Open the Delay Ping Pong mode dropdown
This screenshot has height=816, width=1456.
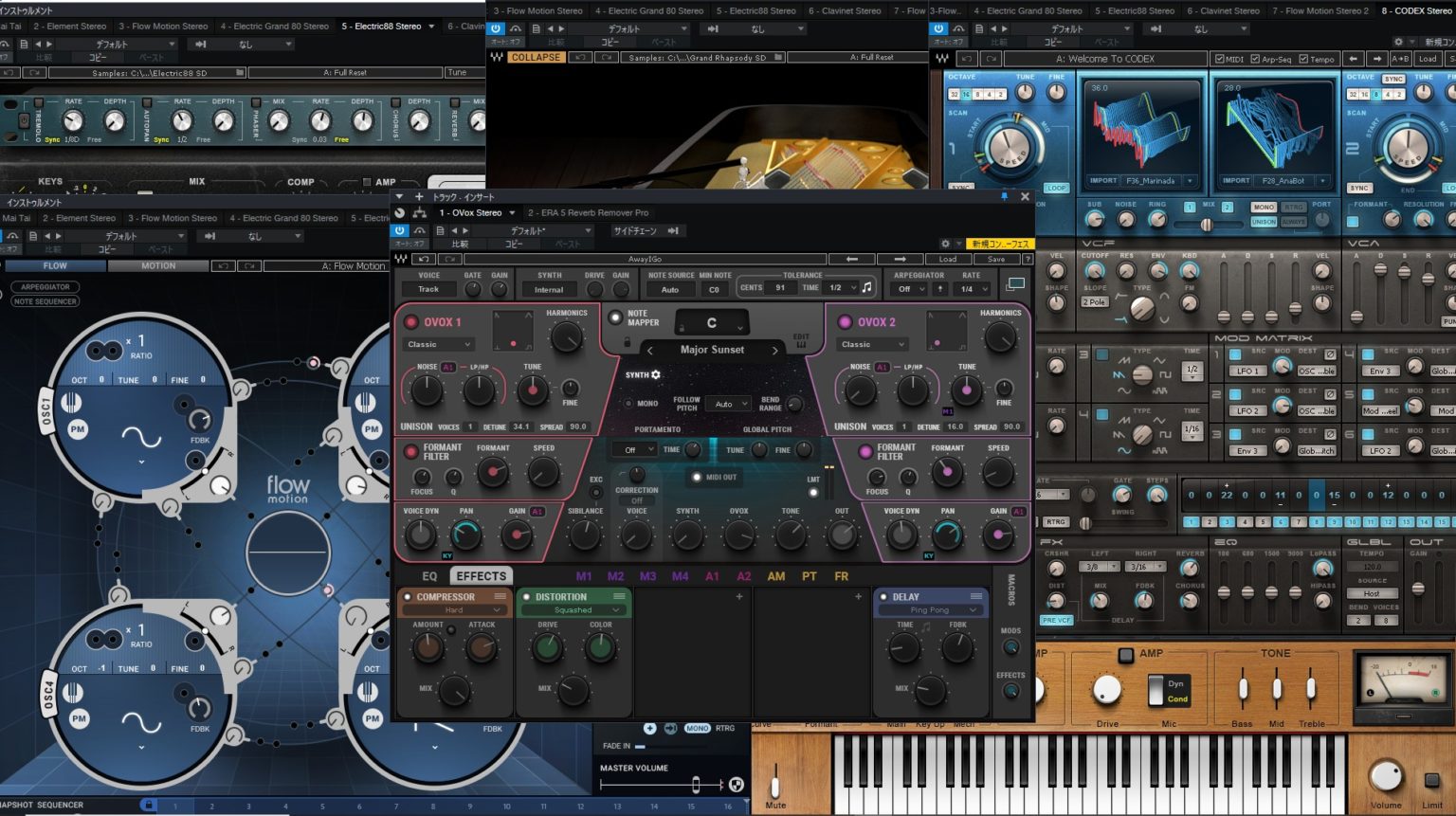930,610
